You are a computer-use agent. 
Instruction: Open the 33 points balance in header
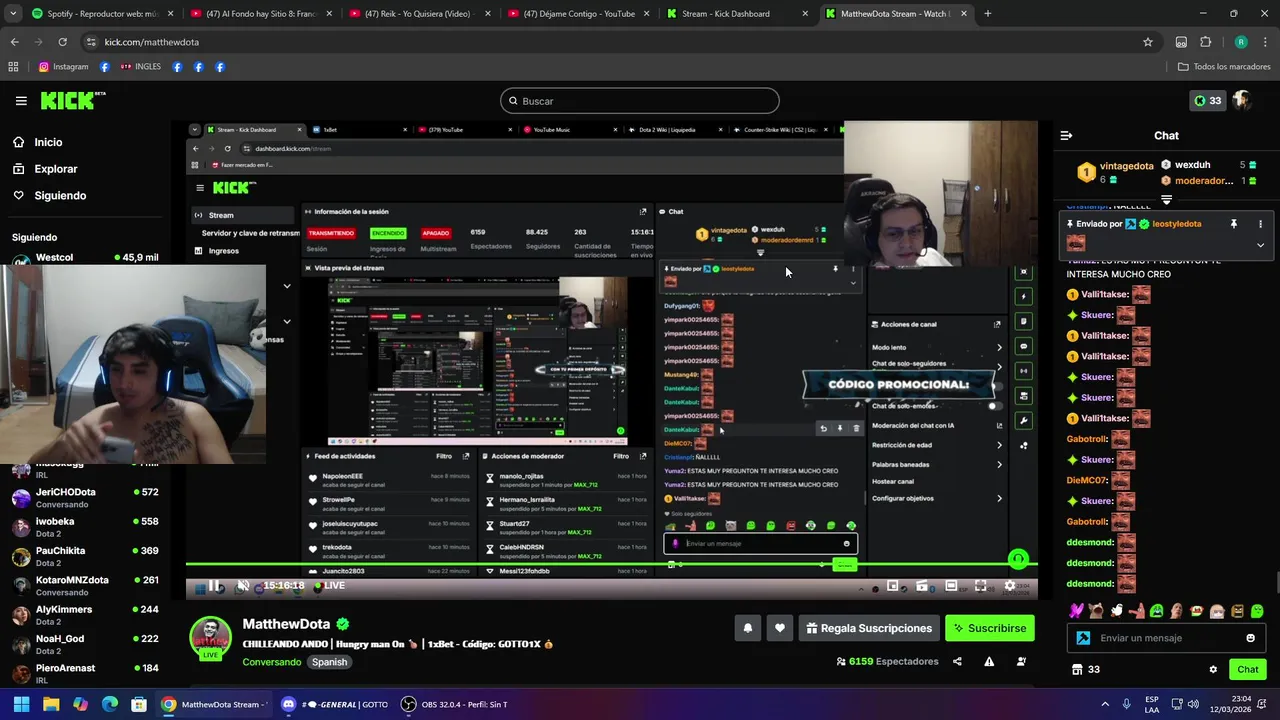pyautogui.click(x=1207, y=101)
